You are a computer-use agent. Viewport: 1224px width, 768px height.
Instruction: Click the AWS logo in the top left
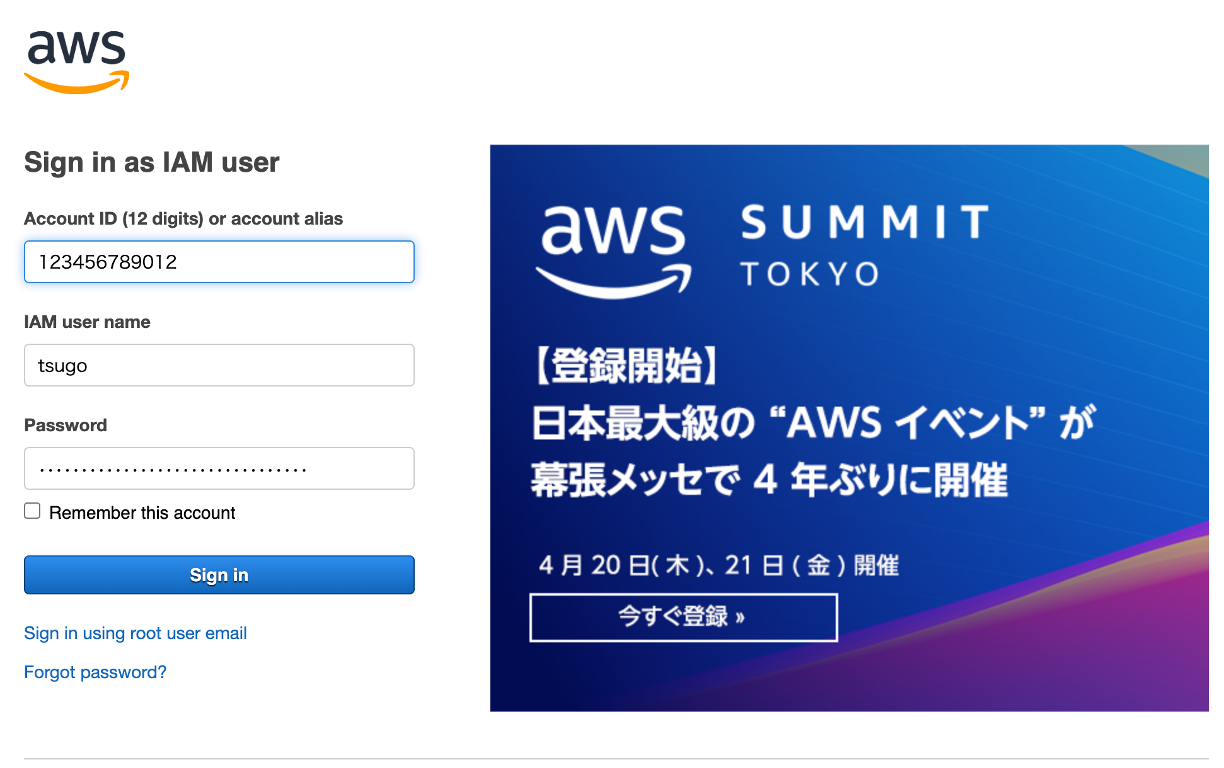(x=75, y=60)
